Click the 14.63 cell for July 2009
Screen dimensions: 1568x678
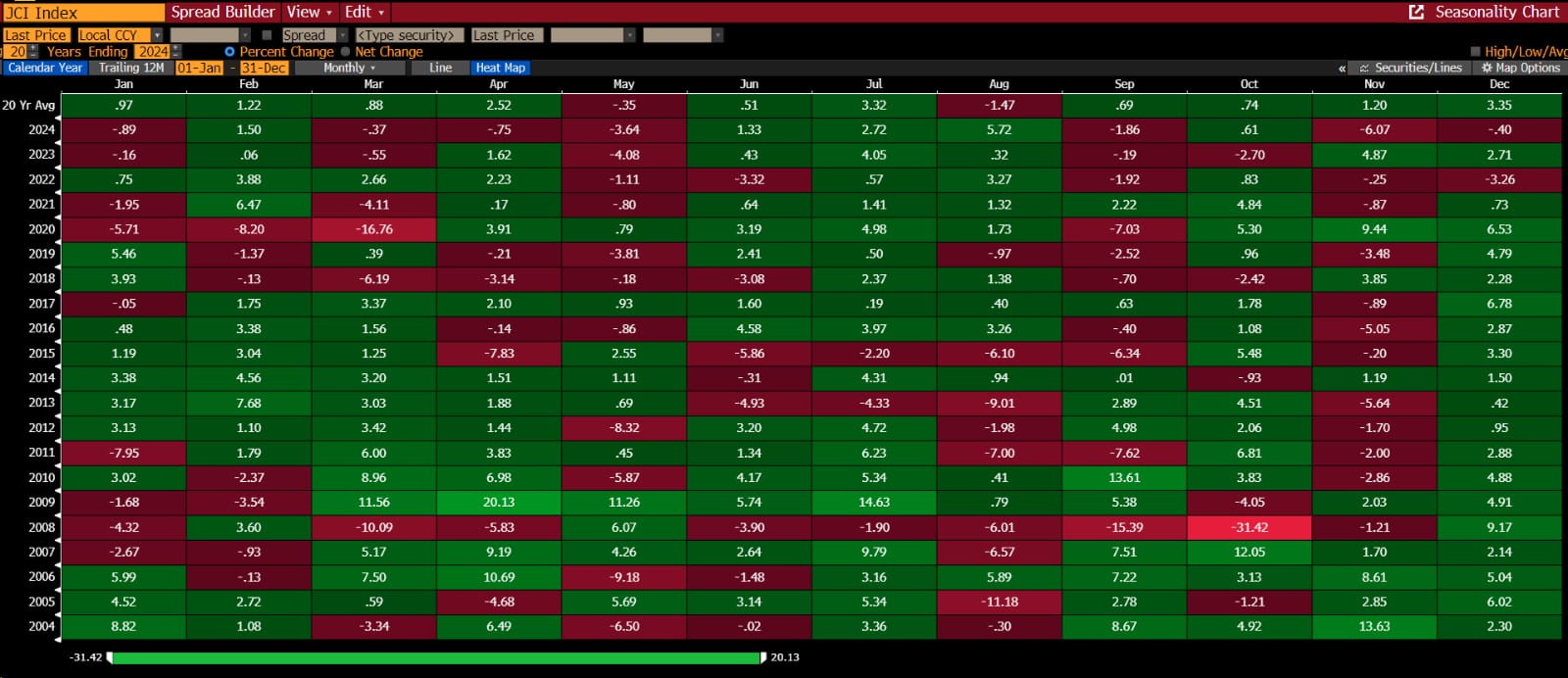click(874, 503)
